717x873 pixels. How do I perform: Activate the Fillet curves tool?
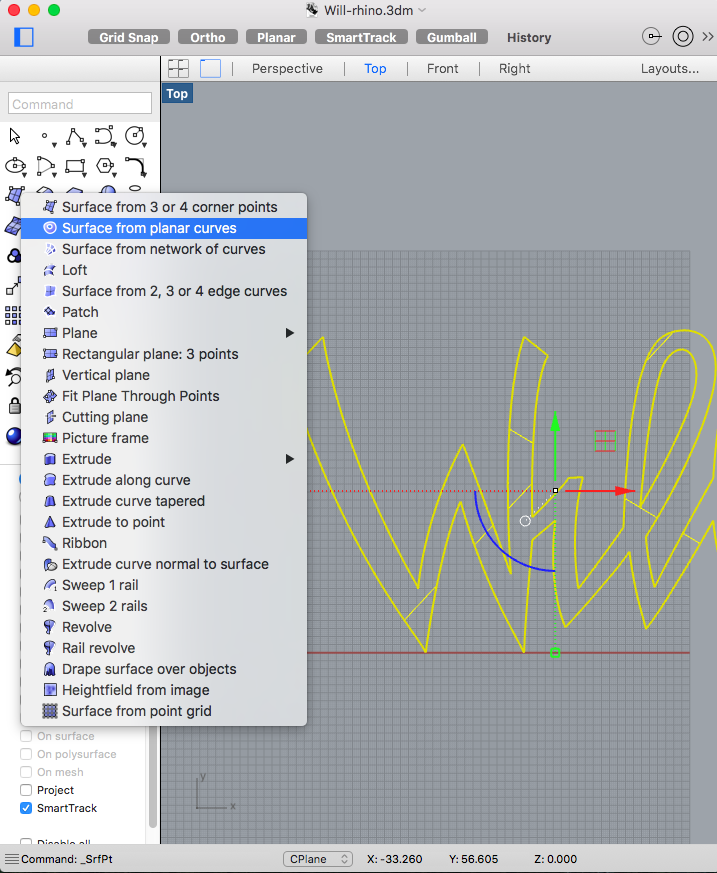(x=135, y=166)
